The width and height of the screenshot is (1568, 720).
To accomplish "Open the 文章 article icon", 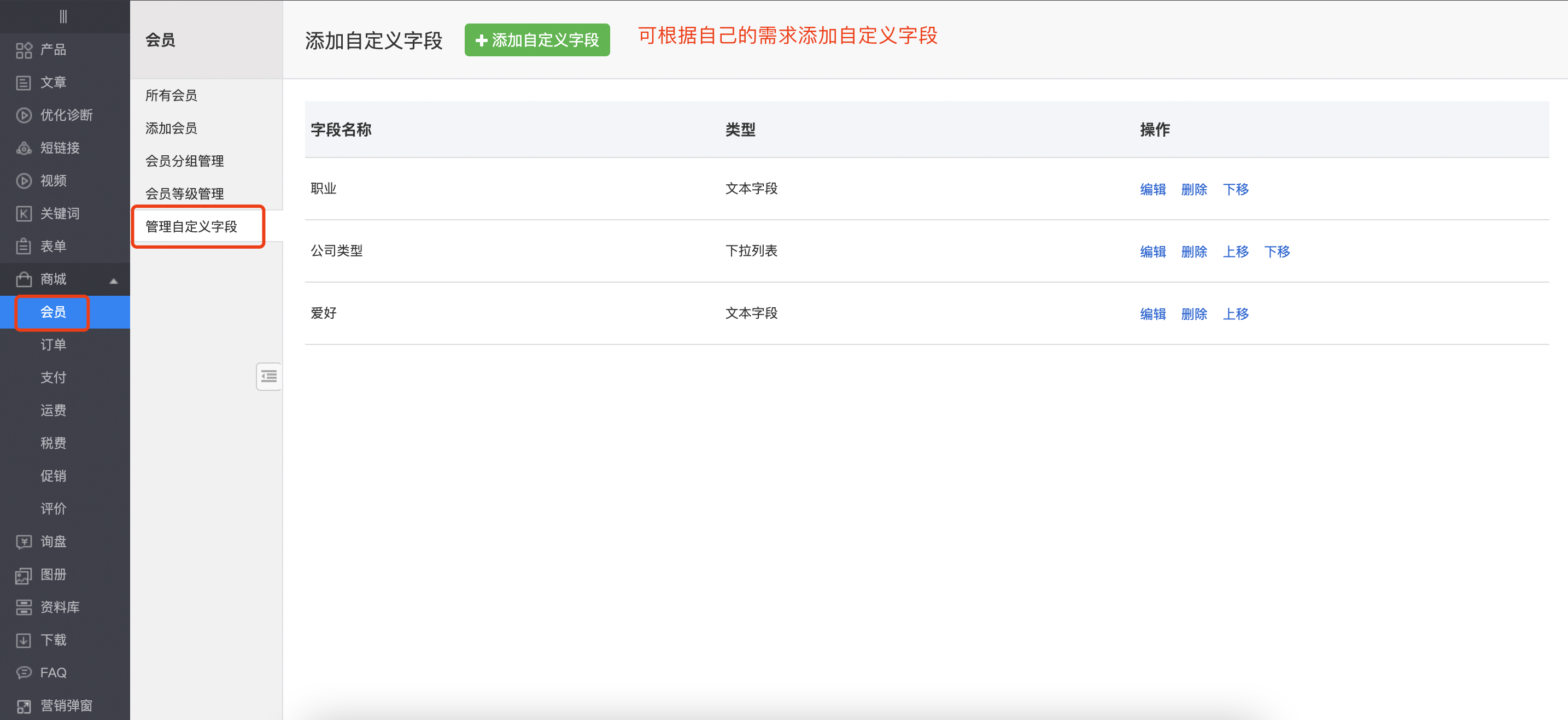I will [24, 83].
